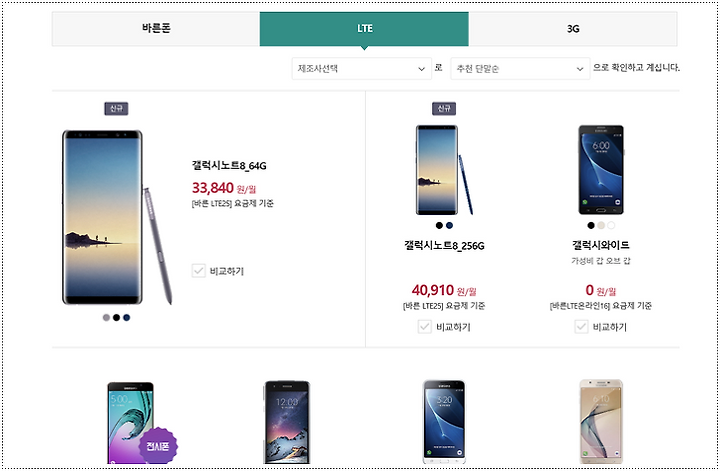This screenshot has height=471, width=720.
Task: Click the purple 전시폰 badge
Action: (x=158, y=446)
